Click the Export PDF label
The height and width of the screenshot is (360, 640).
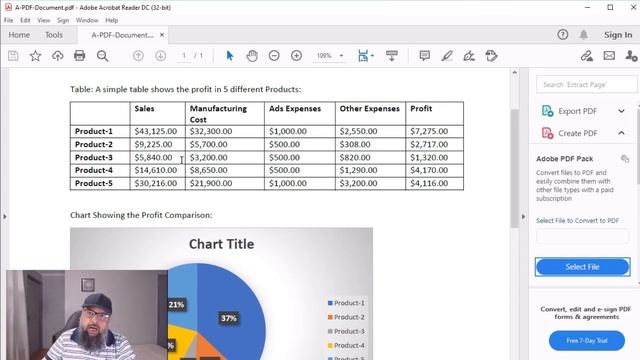click(578, 111)
